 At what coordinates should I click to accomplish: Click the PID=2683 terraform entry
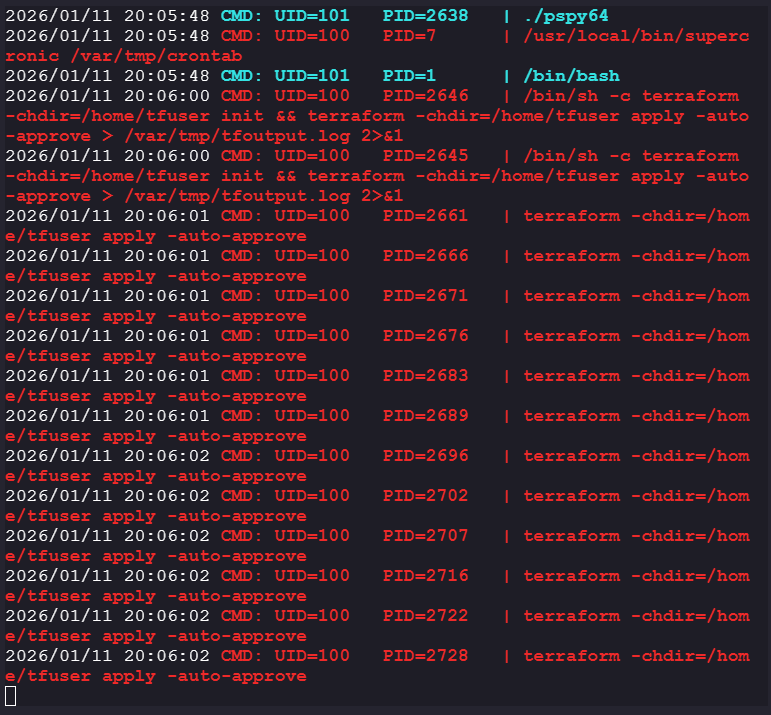(x=425, y=376)
